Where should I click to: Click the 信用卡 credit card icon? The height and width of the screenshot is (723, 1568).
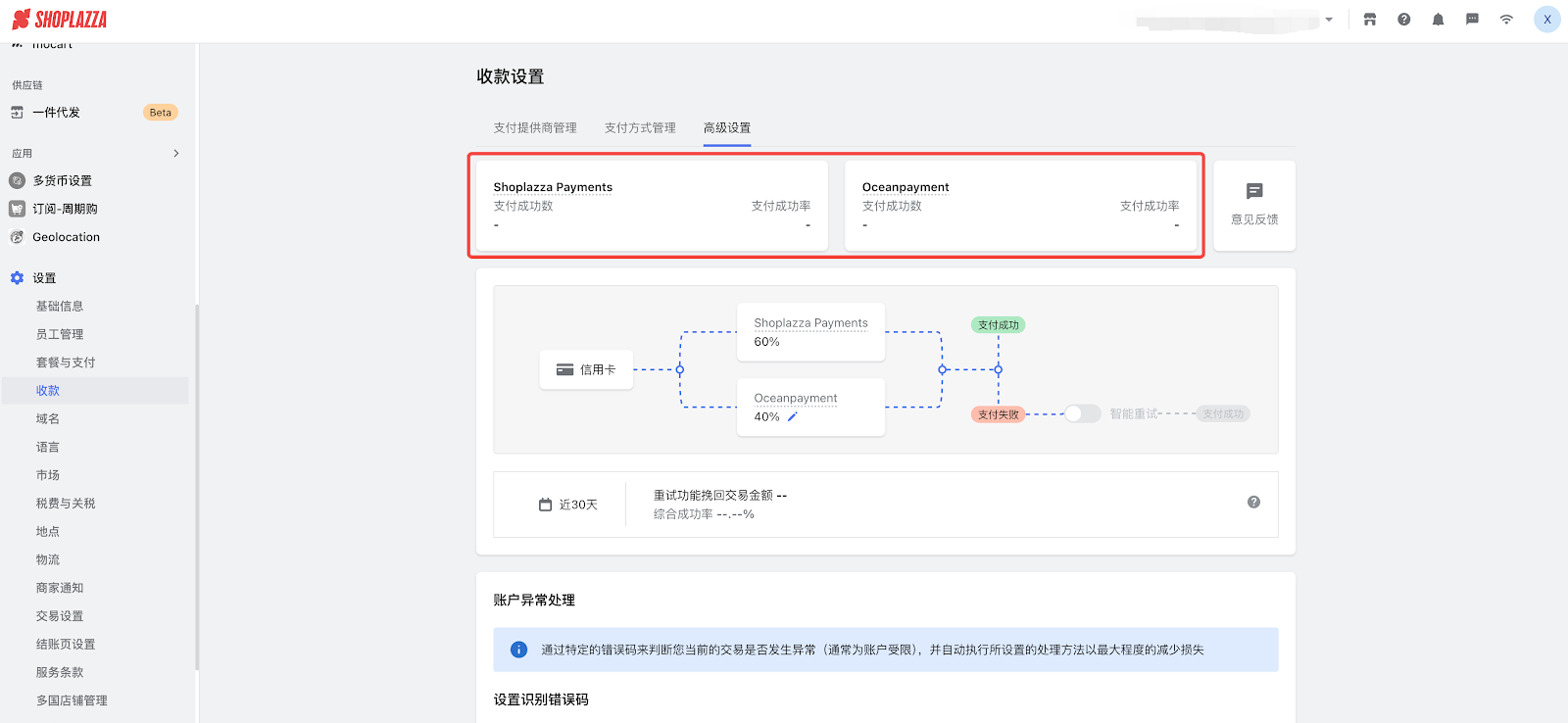click(x=564, y=370)
